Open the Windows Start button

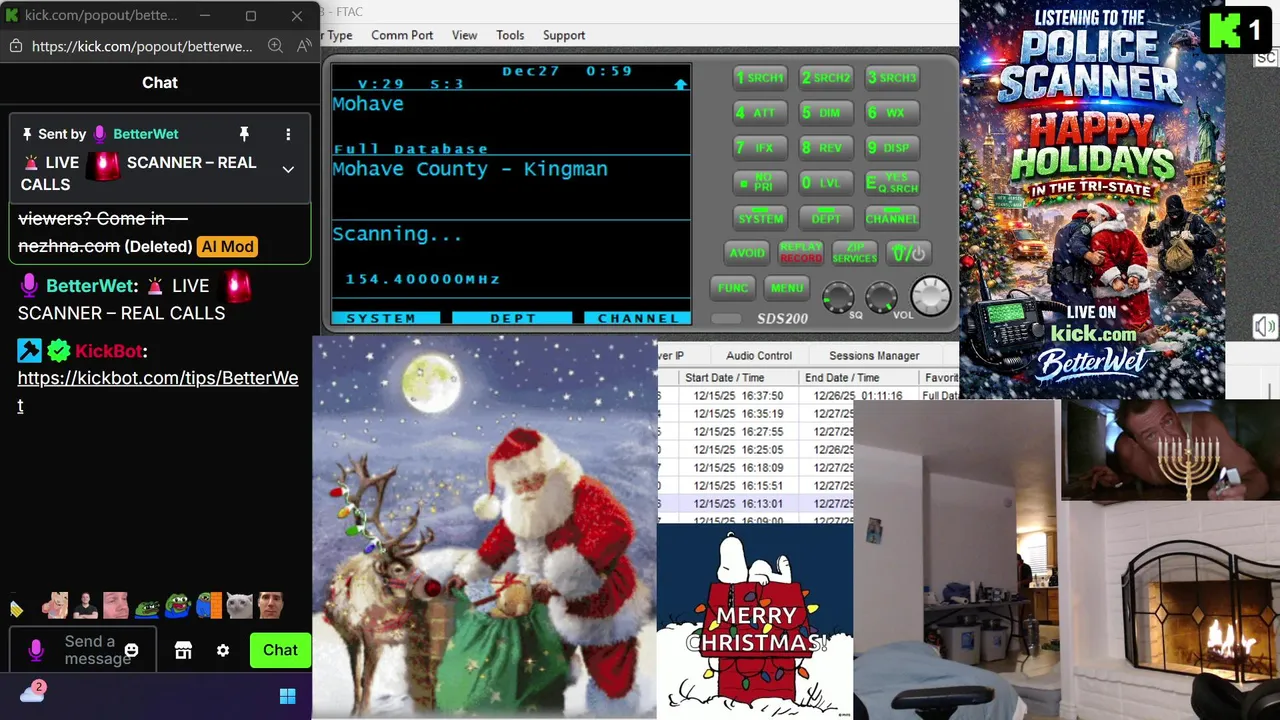288,697
